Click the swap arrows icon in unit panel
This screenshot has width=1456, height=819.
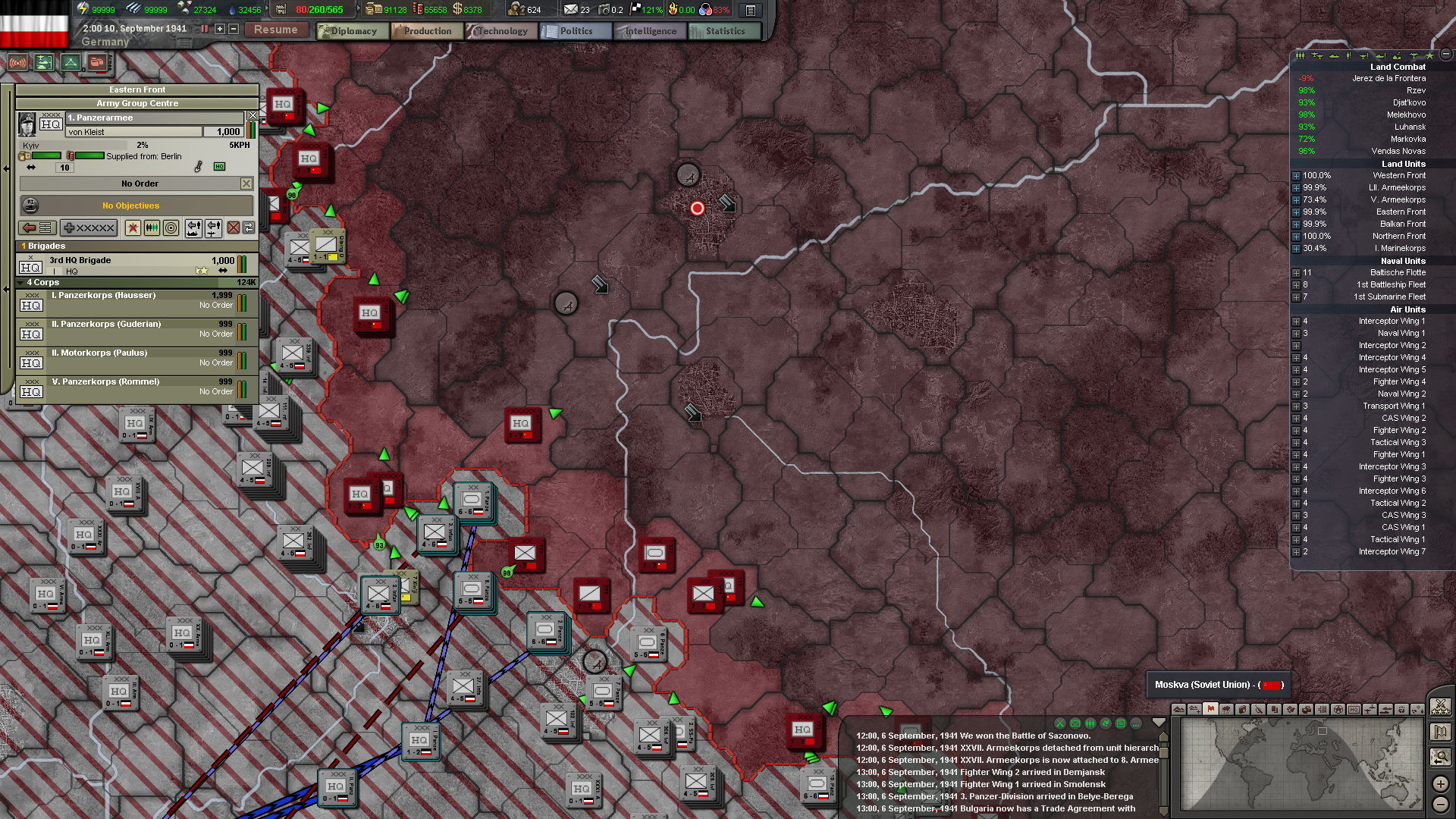click(x=249, y=227)
